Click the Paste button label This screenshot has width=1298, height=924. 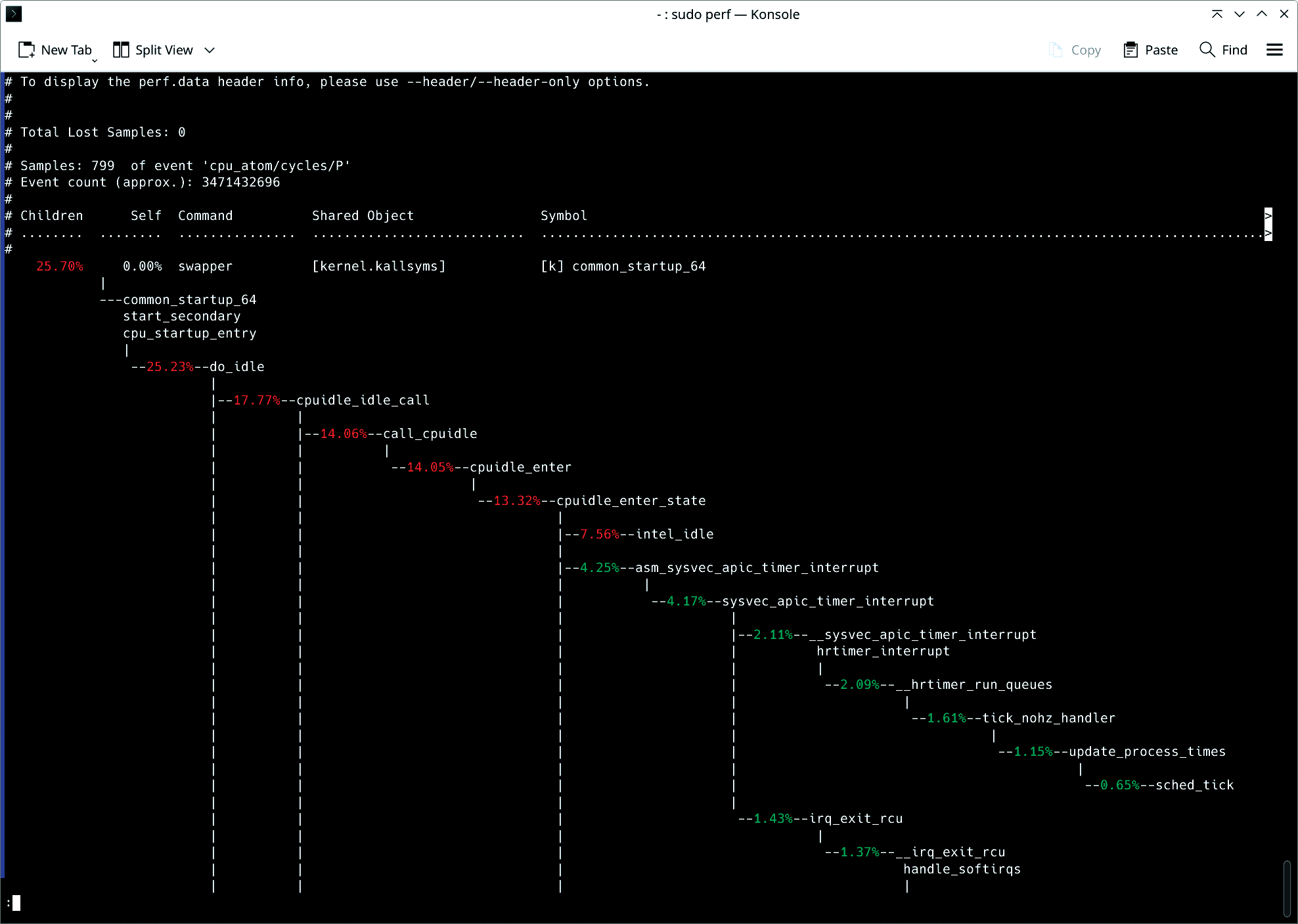1161,50
